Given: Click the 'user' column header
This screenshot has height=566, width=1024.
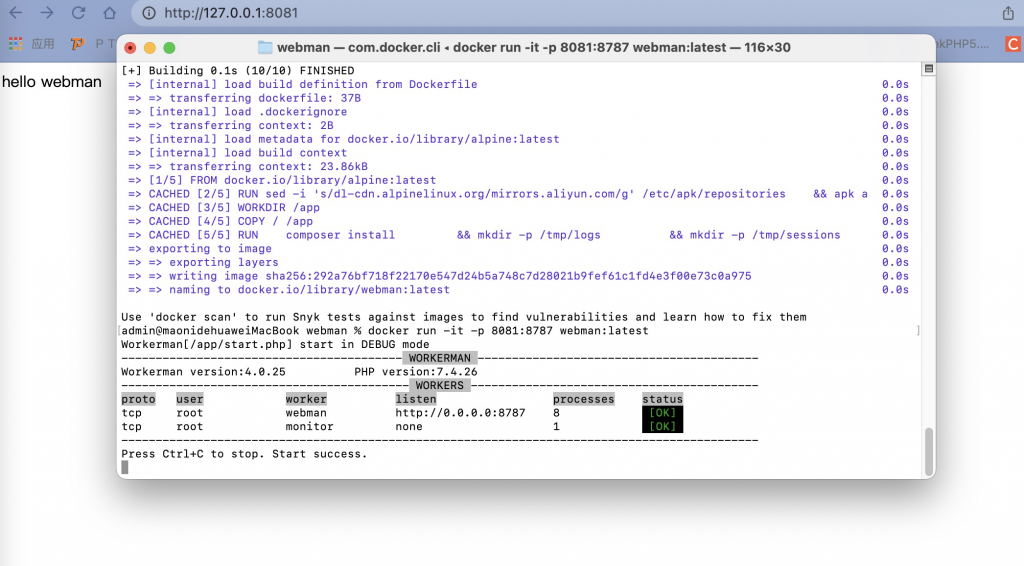Looking at the screenshot, I should pos(189,400).
